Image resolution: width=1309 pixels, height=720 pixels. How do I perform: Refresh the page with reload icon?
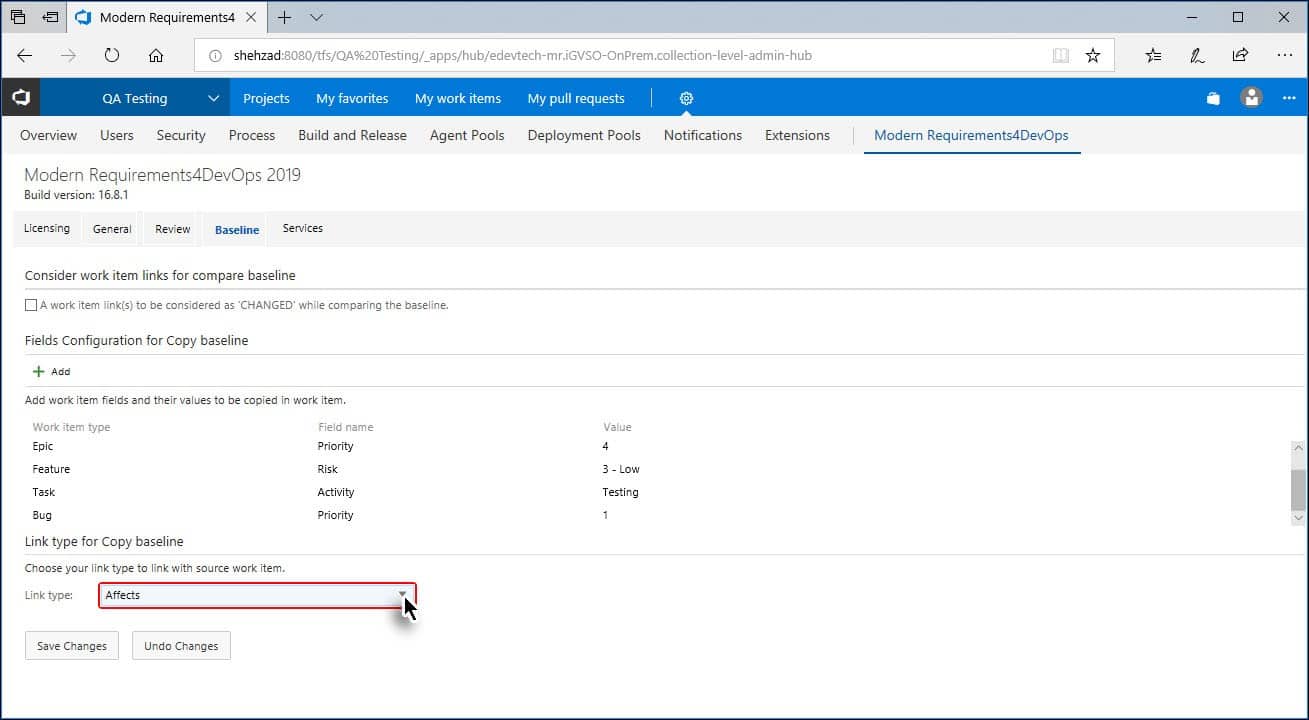[x=112, y=55]
